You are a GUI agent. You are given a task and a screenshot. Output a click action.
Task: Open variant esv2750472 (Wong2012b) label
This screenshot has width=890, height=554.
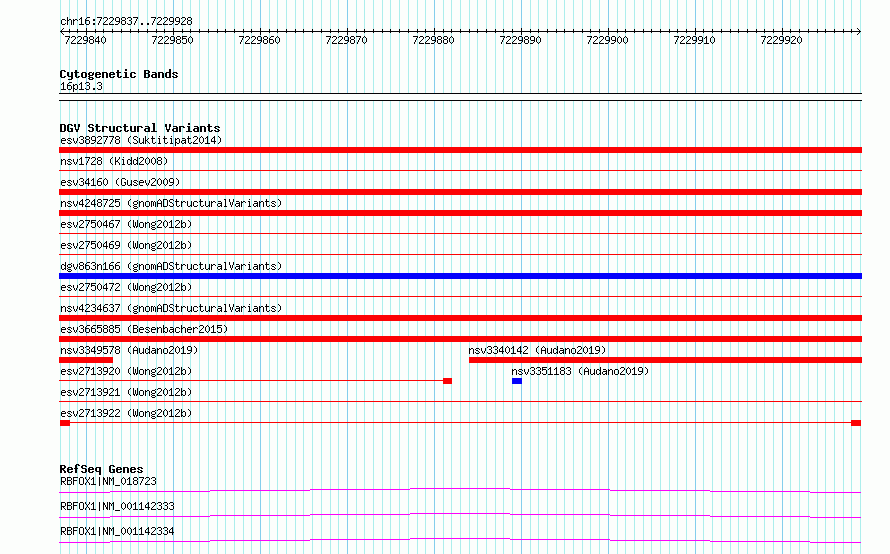click(126, 287)
